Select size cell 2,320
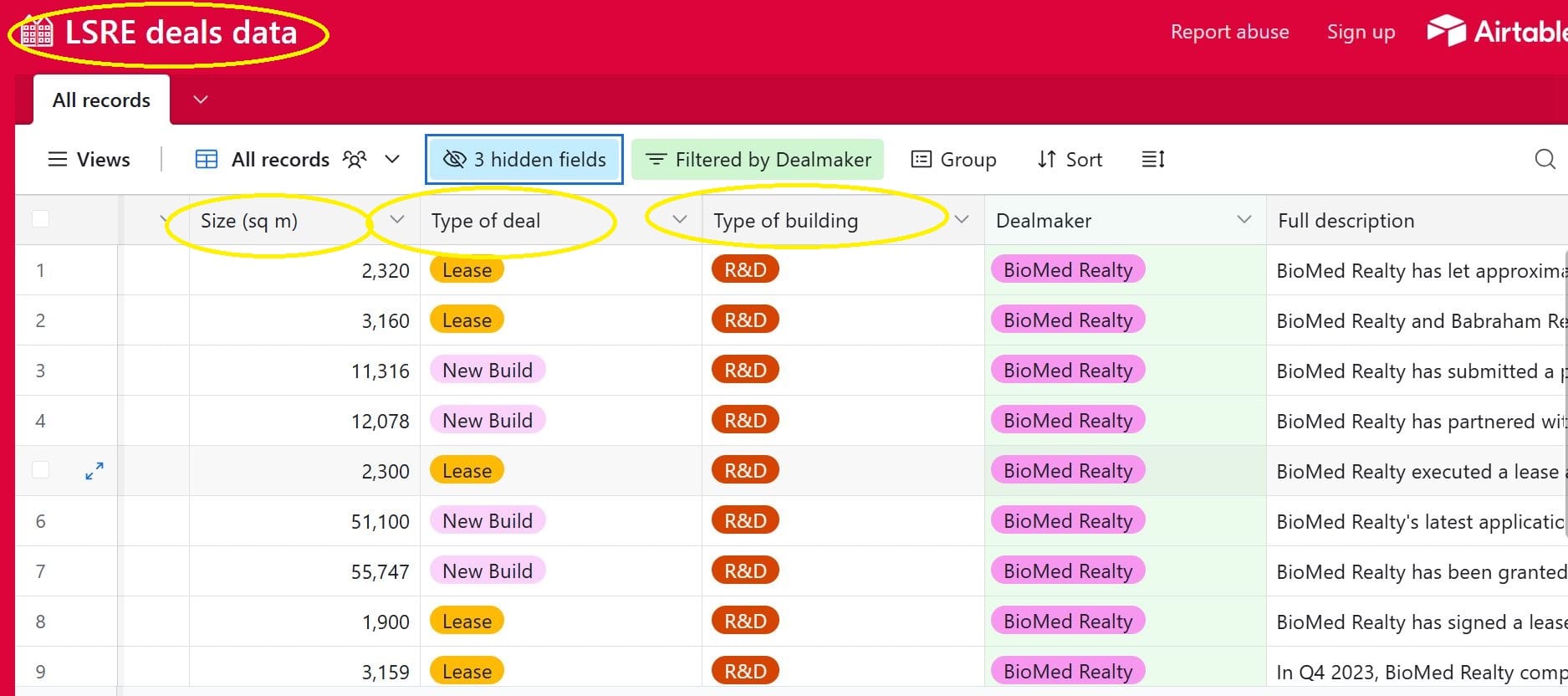1568x696 pixels. point(304,270)
